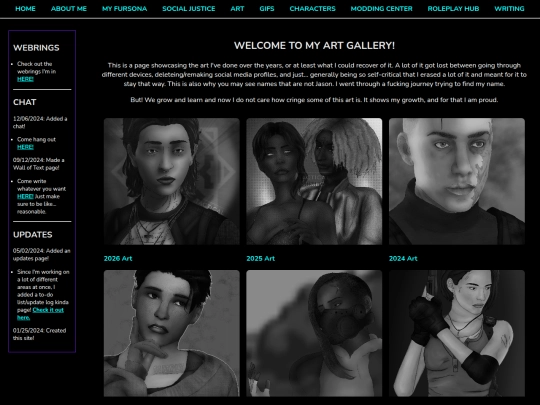Open MY FURSONA in the nav bar
Image resolution: width=540 pixels, height=405 pixels.
(x=124, y=9)
